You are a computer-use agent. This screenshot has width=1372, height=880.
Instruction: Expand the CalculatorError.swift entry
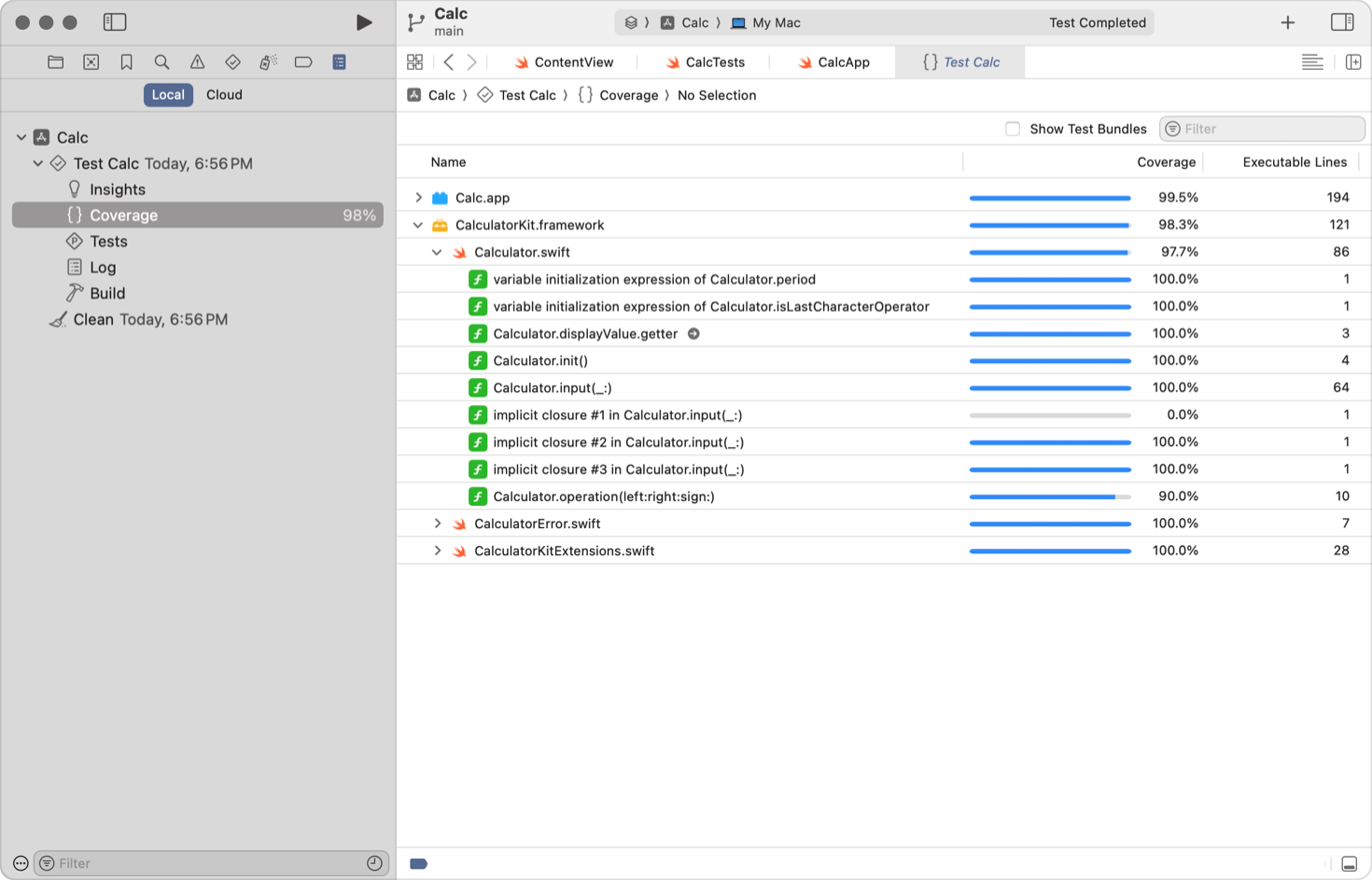(x=438, y=524)
